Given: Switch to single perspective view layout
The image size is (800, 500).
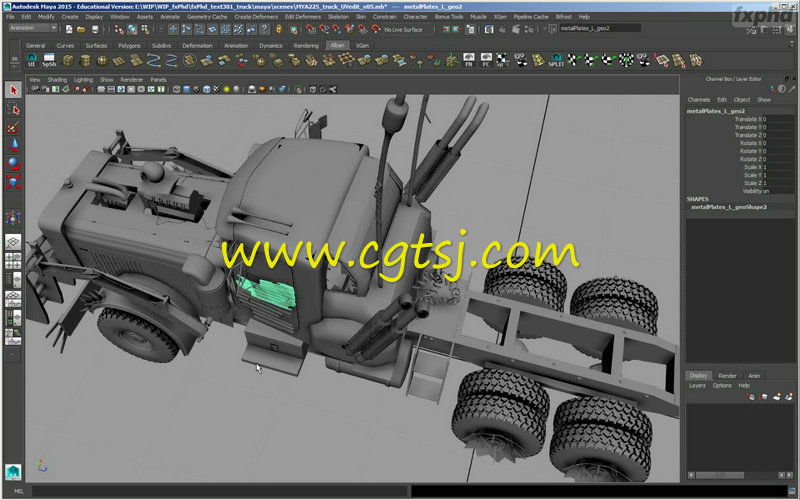Looking at the screenshot, I should point(13,242).
